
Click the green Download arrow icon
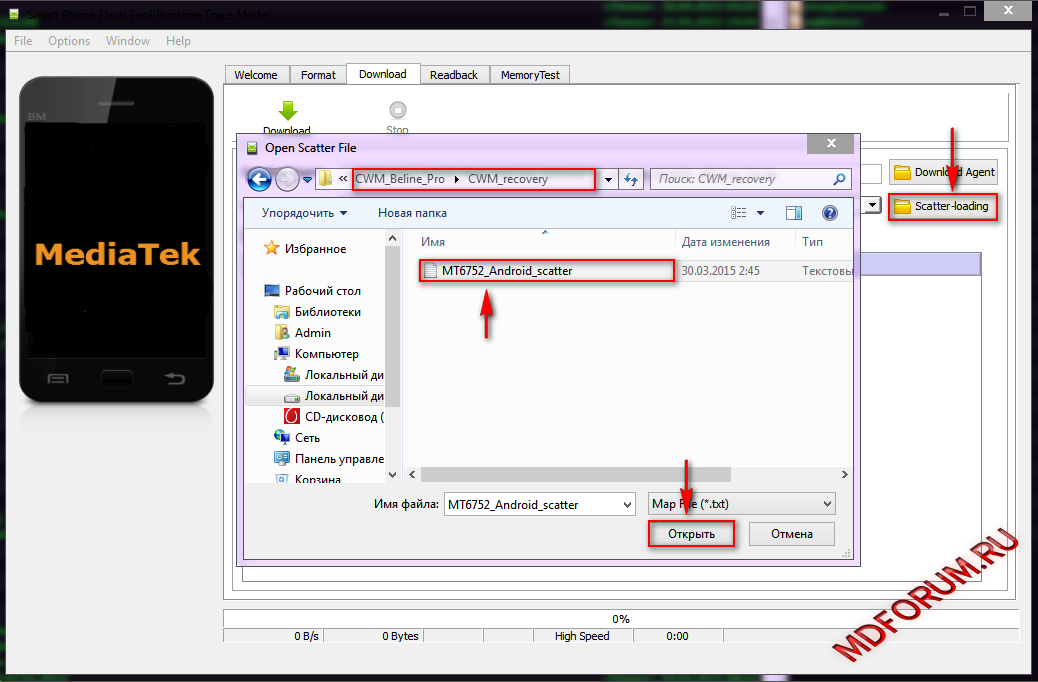[x=287, y=111]
